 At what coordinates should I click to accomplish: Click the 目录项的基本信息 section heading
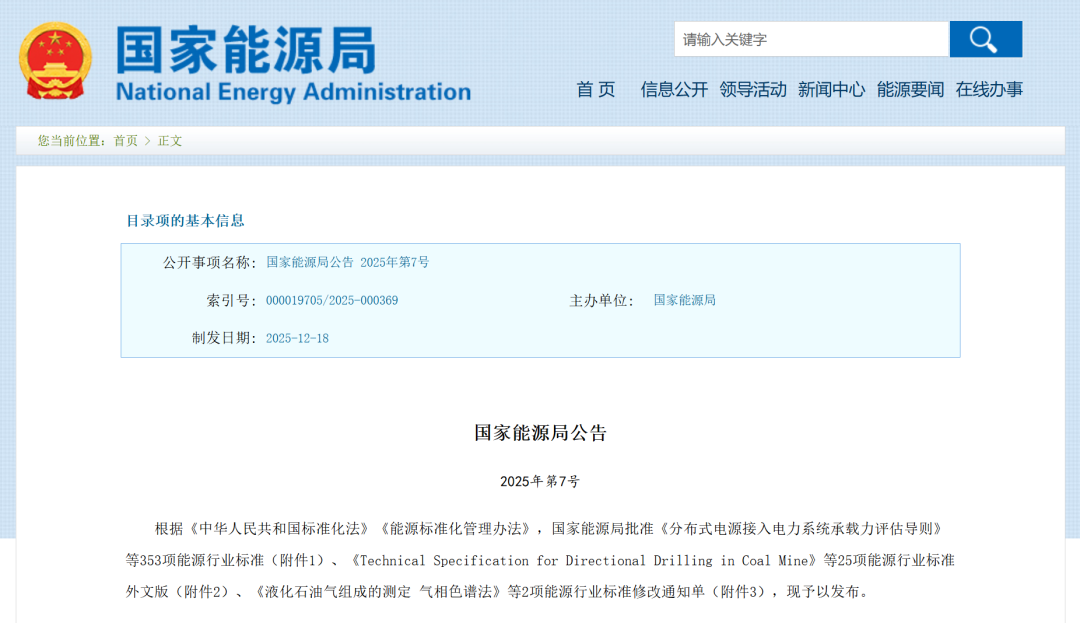point(185,220)
